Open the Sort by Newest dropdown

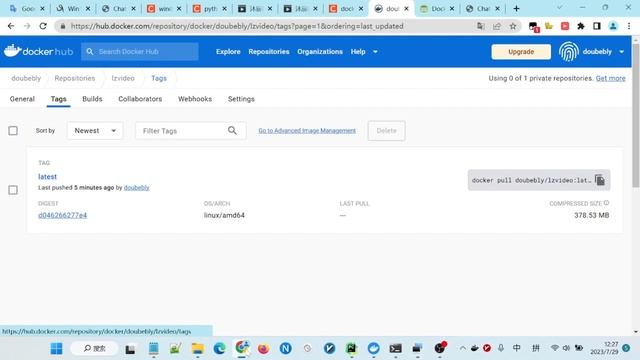95,131
